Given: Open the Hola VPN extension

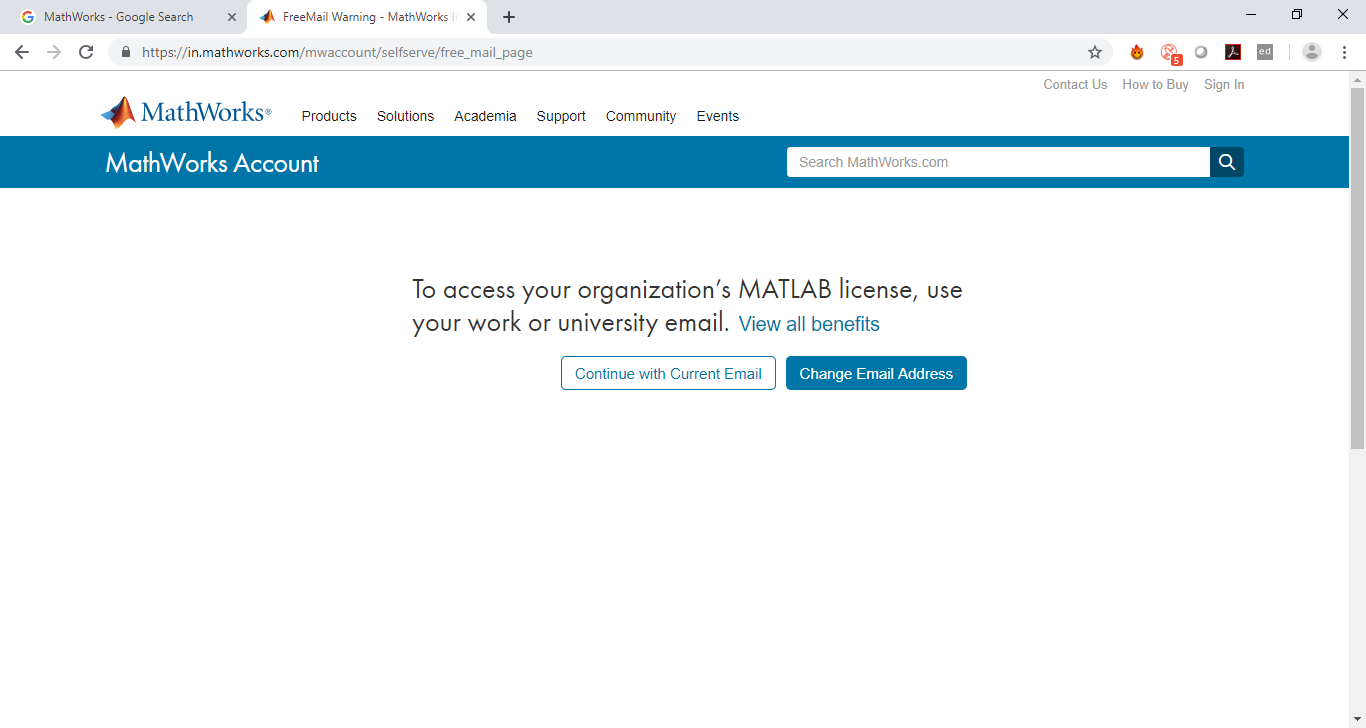Looking at the screenshot, I should tap(1137, 51).
